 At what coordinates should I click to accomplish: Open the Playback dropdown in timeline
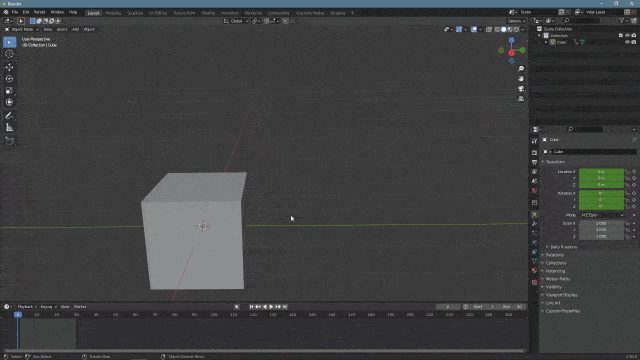pos(27,307)
